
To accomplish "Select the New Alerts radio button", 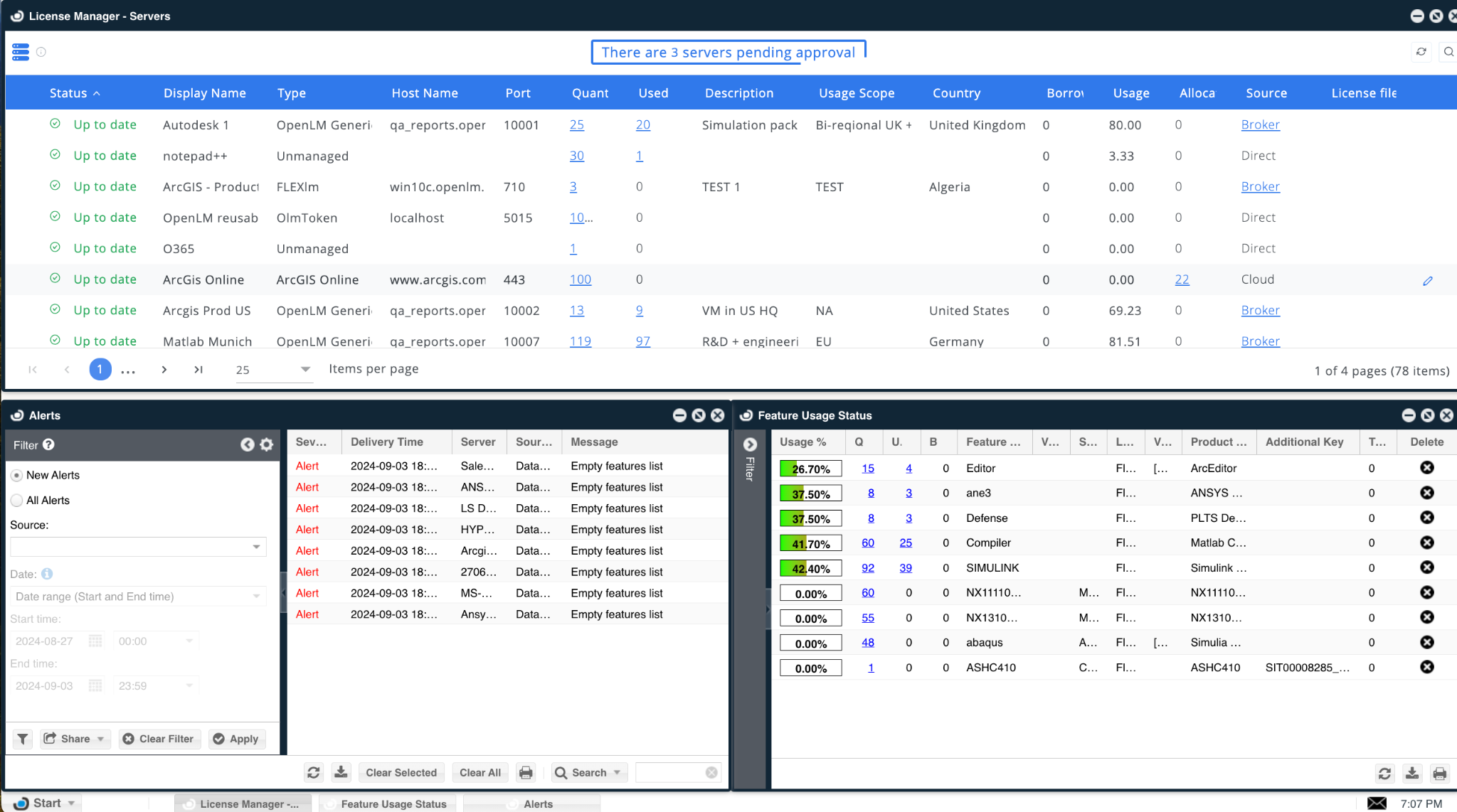I will tap(17, 475).
